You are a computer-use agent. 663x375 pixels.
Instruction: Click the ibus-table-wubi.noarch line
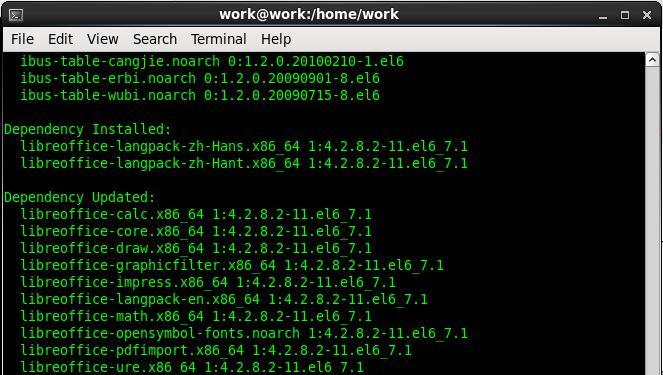[x=200, y=95]
